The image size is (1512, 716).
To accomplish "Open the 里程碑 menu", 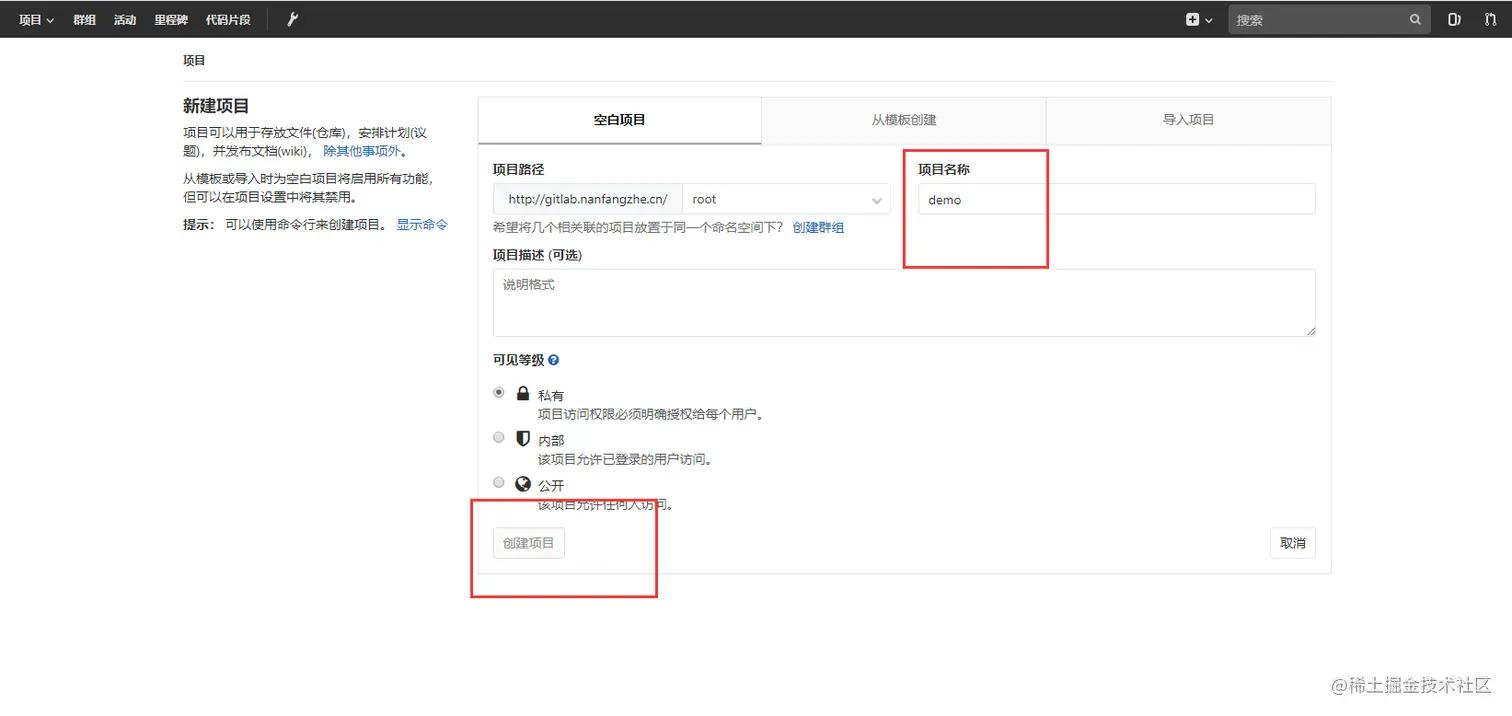I will (x=171, y=19).
